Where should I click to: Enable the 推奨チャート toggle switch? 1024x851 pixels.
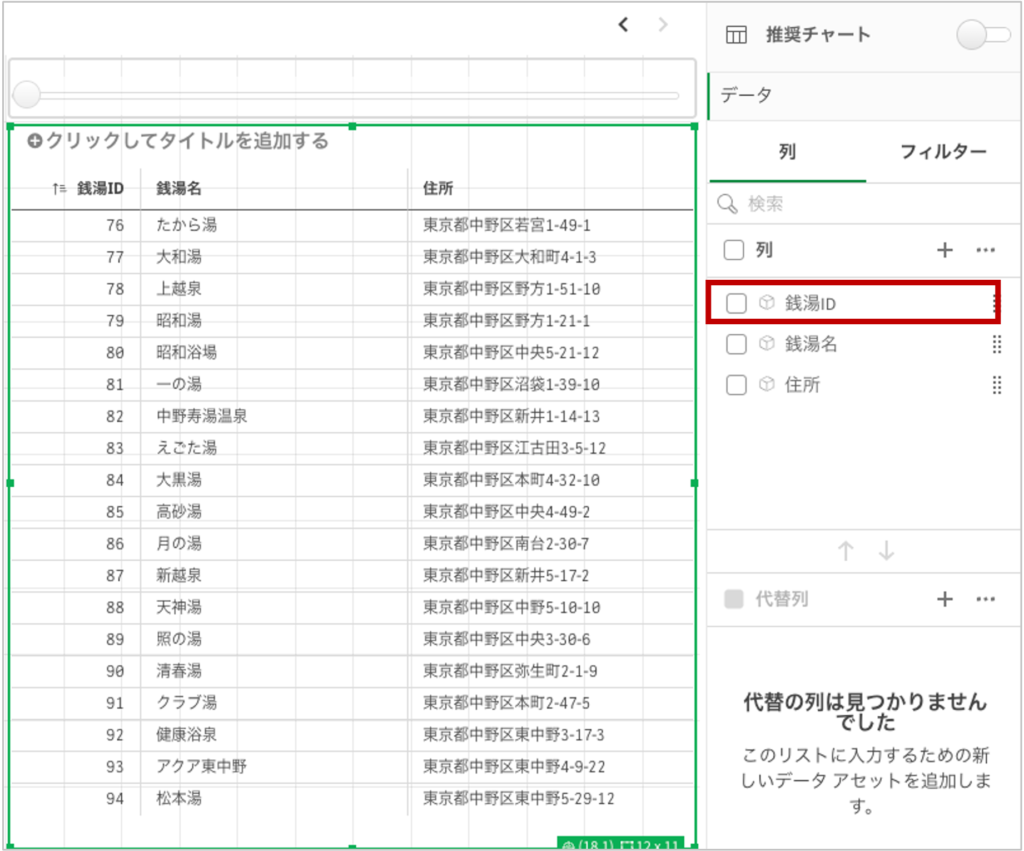(983, 35)
